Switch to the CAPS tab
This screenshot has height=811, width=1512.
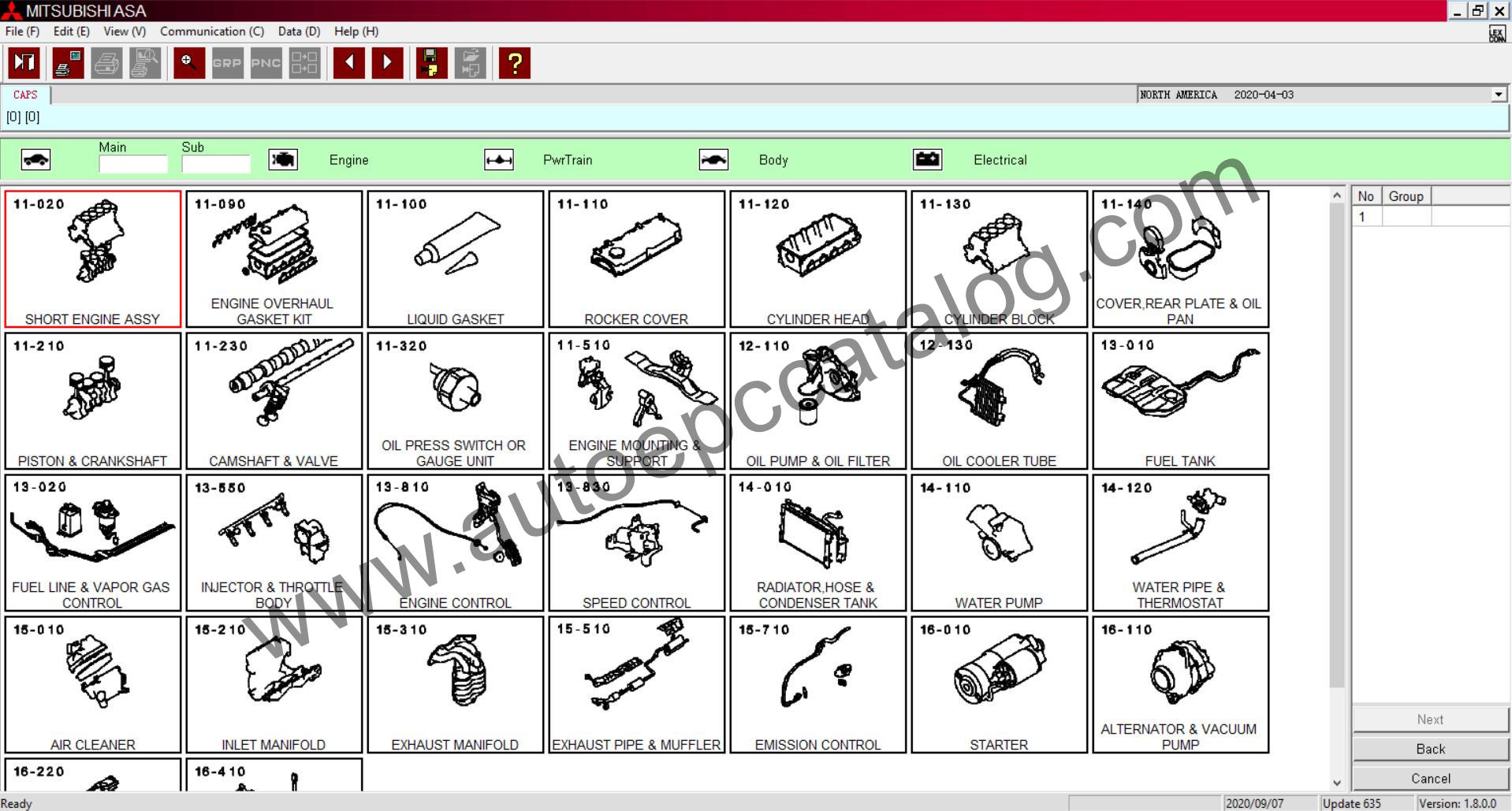point(25,95)
